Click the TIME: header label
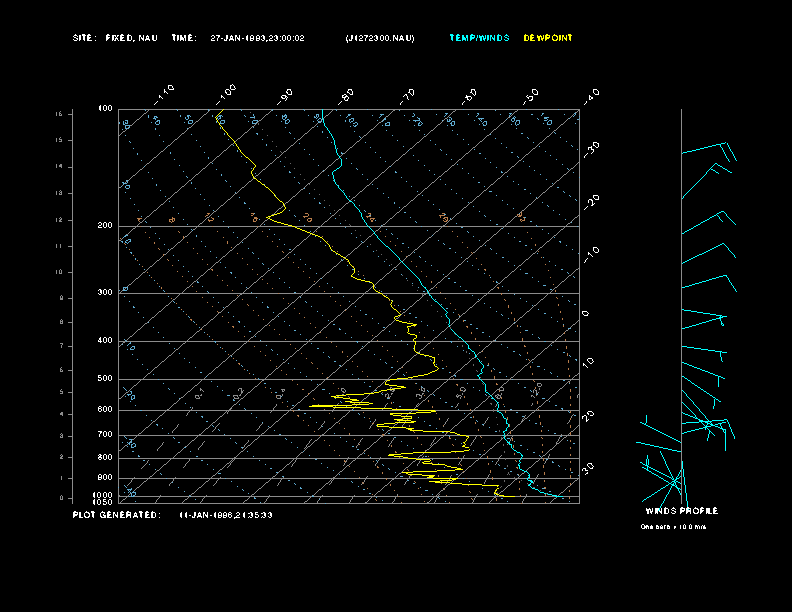This screenshot has height=612, width=792. click(183, 38)
